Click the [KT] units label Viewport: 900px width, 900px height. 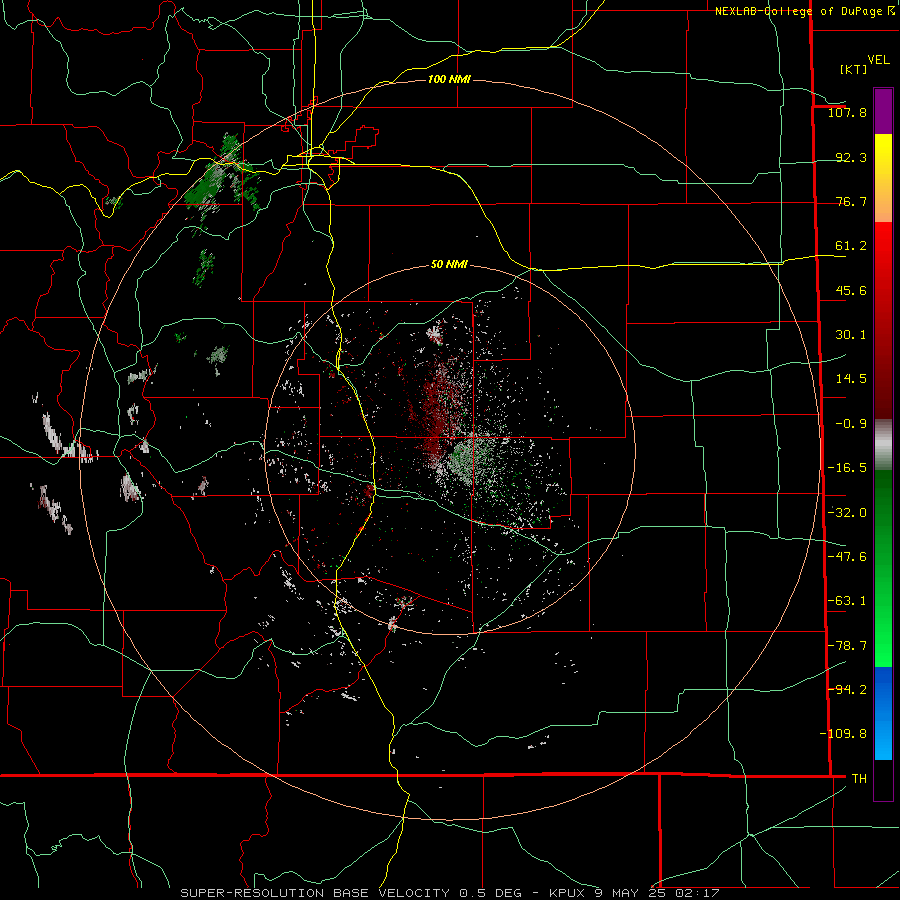click(854, 69)
